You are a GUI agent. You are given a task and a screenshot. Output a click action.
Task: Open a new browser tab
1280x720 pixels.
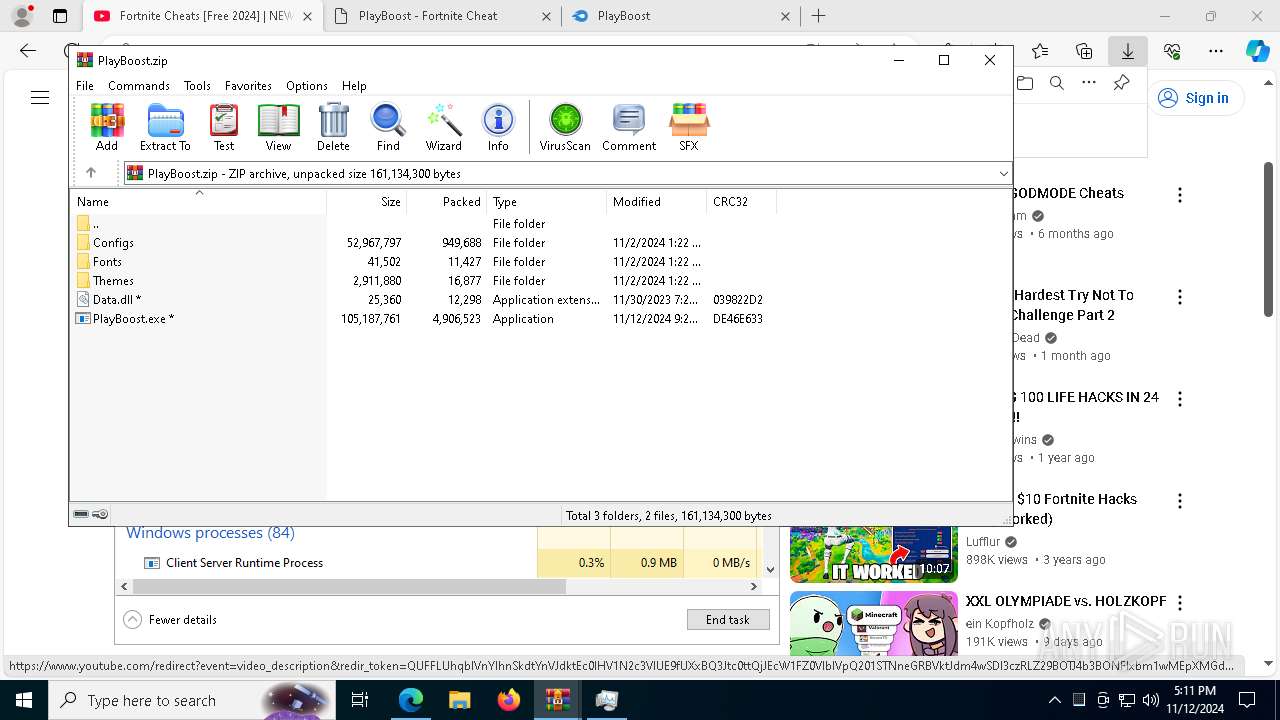818,16
